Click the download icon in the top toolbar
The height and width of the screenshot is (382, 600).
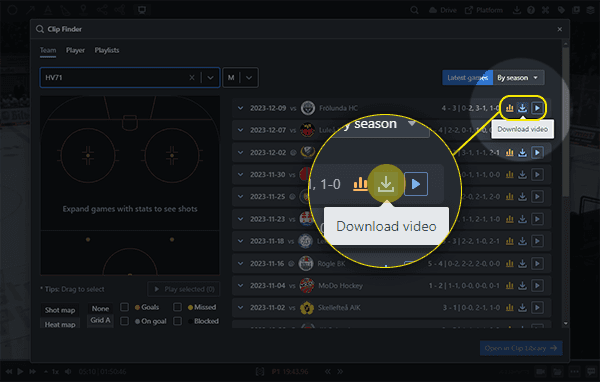pos(517,10)
